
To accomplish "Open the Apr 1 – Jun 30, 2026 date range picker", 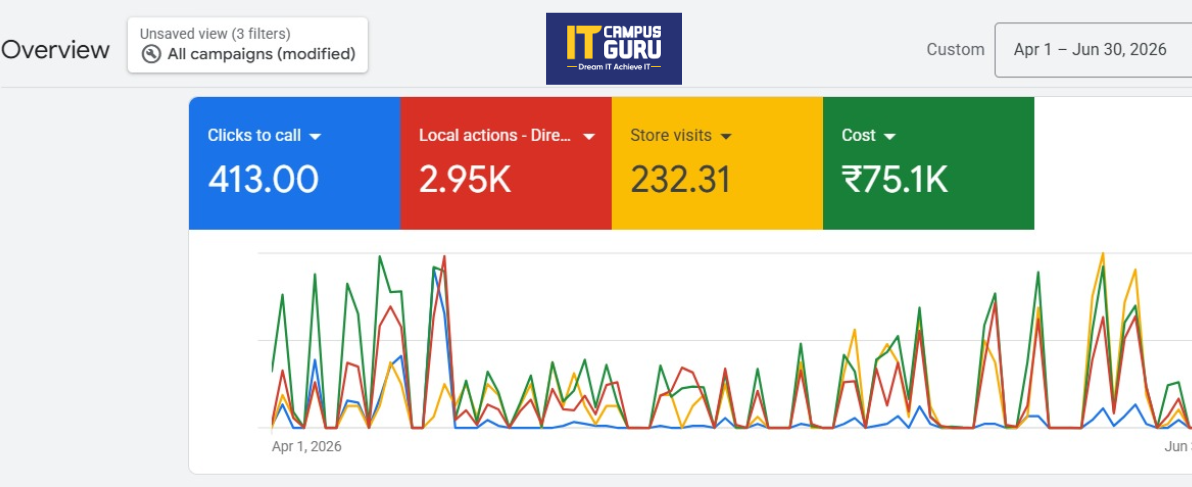I will (1093, 50).
